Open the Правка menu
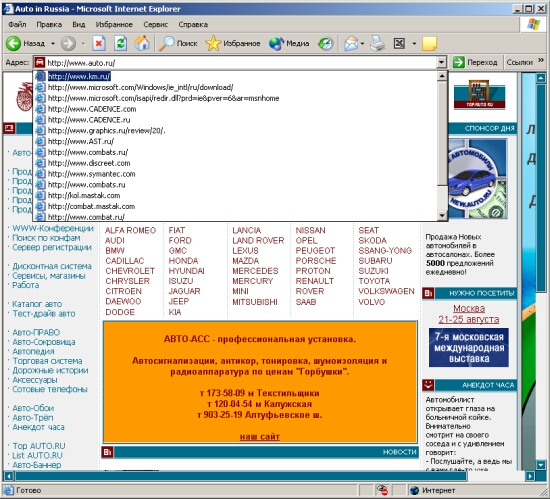Screen dimensions: 550x499 (x=49, y=25)
